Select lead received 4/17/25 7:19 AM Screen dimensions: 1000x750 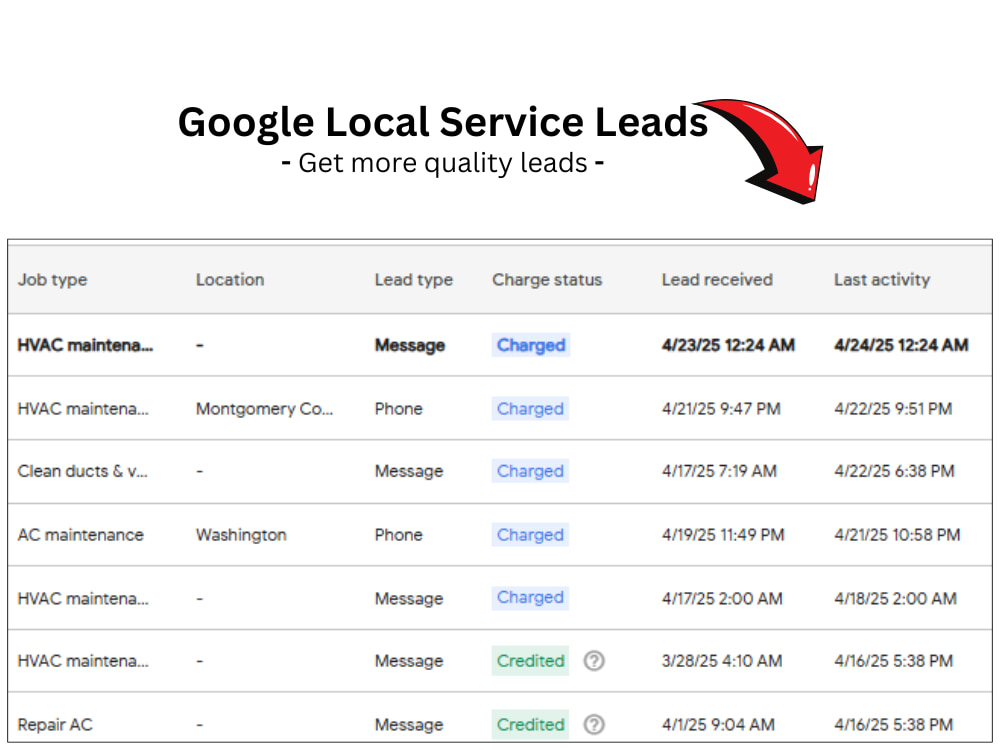tap(719, 471)
